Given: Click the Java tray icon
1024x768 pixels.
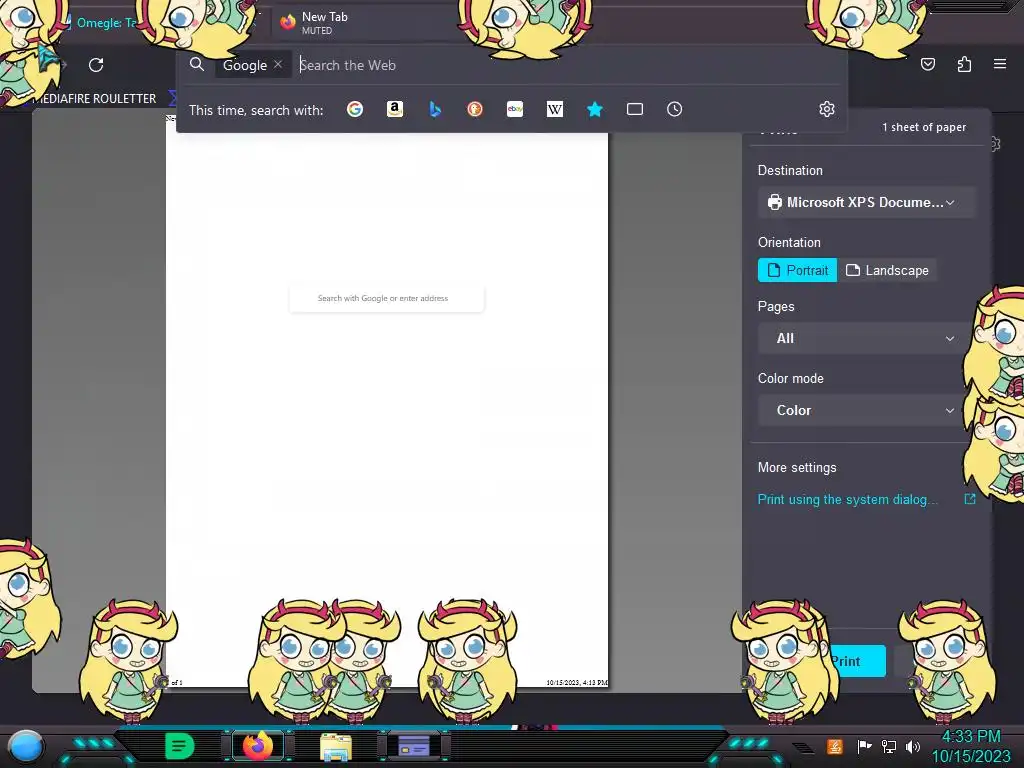Looking at the screenshot, I should [835, 746].
